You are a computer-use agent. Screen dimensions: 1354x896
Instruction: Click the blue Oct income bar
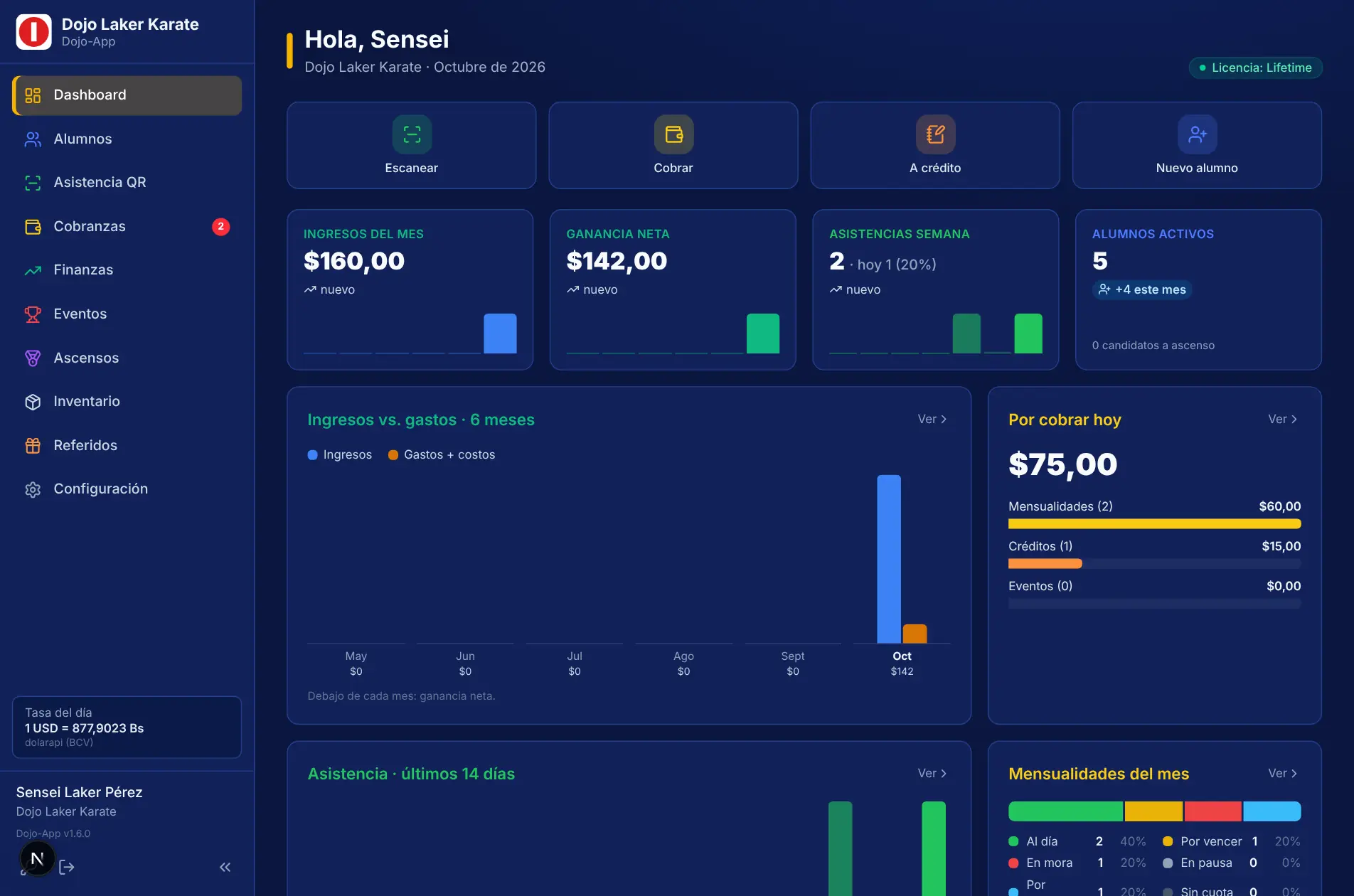pos(889,559)
